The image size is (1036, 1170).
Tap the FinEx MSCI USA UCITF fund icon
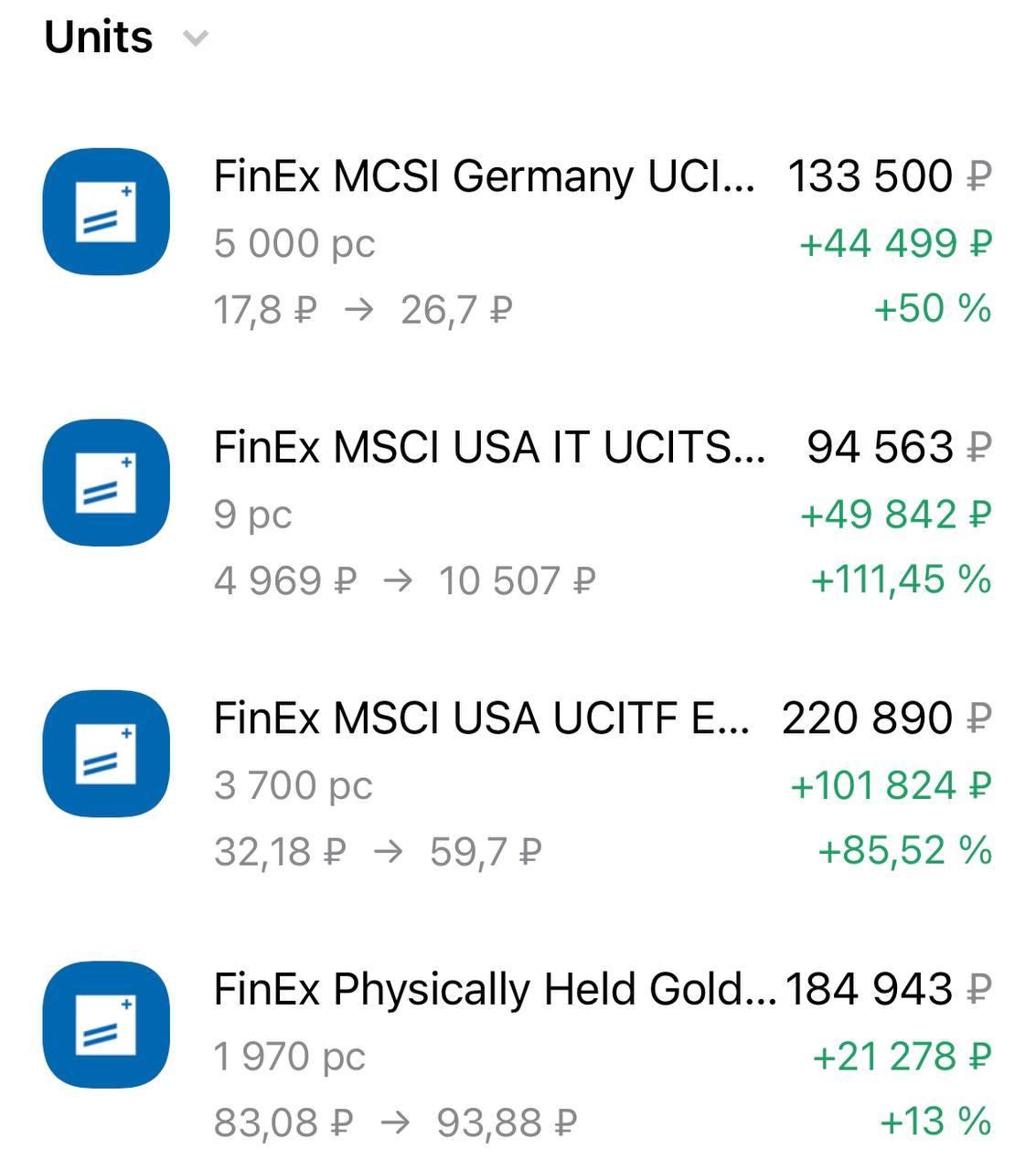pos(106,753)
